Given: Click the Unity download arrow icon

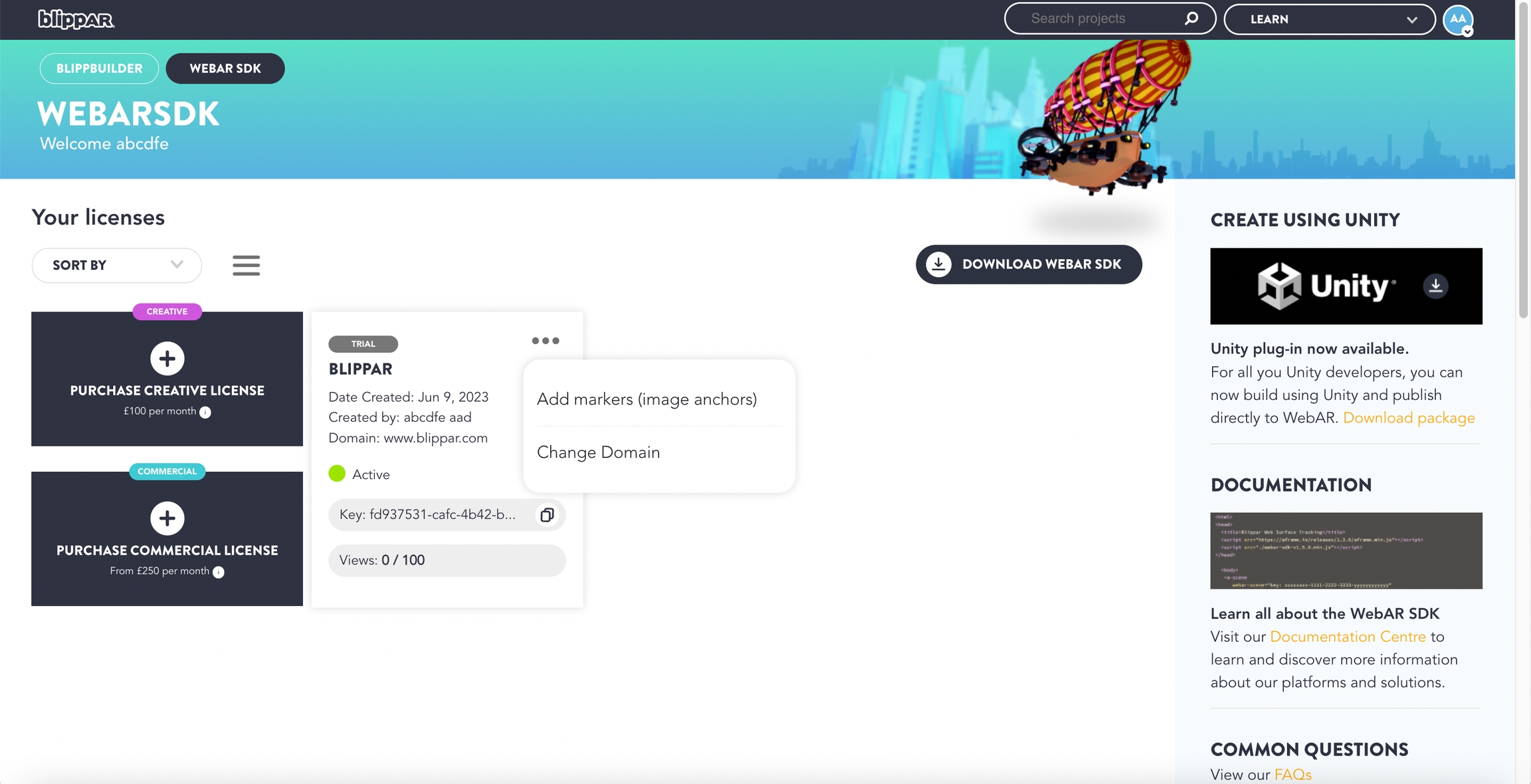Looking at the screenshot, I should (1435, 286).
